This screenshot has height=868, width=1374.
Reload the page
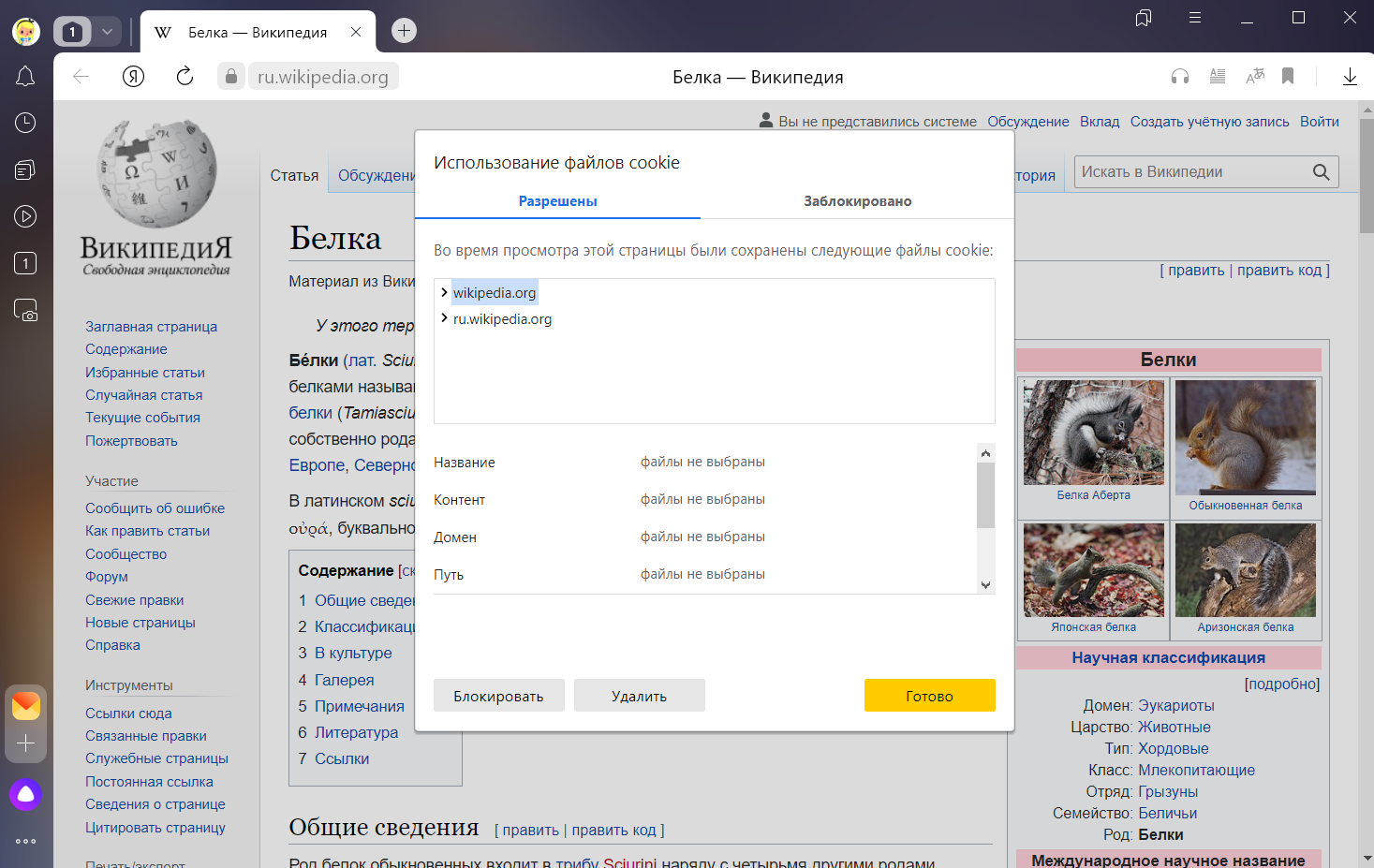(x=185, y=77)
